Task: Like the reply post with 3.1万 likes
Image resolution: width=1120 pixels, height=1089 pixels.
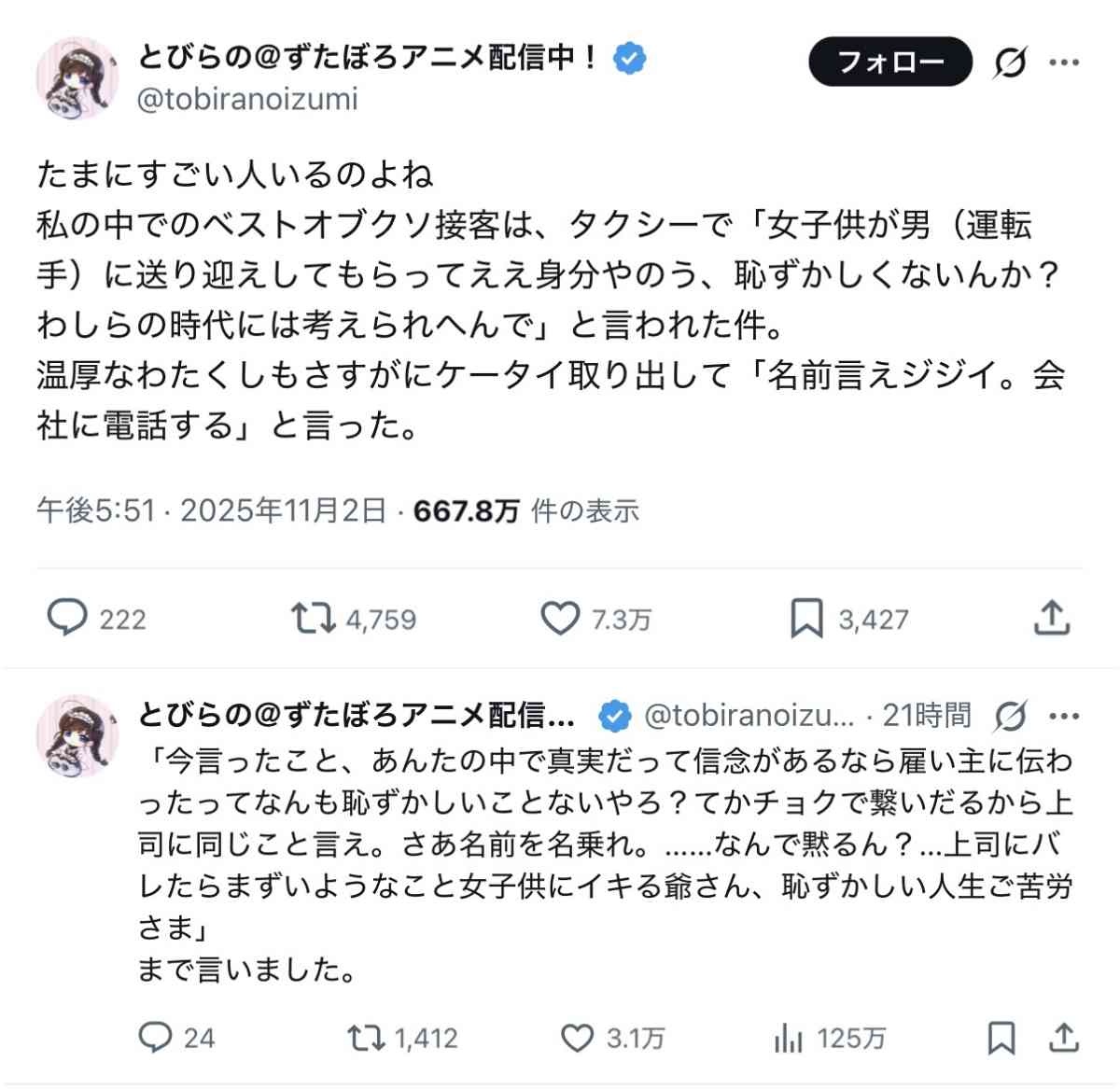Action: tap(578, 1038)
